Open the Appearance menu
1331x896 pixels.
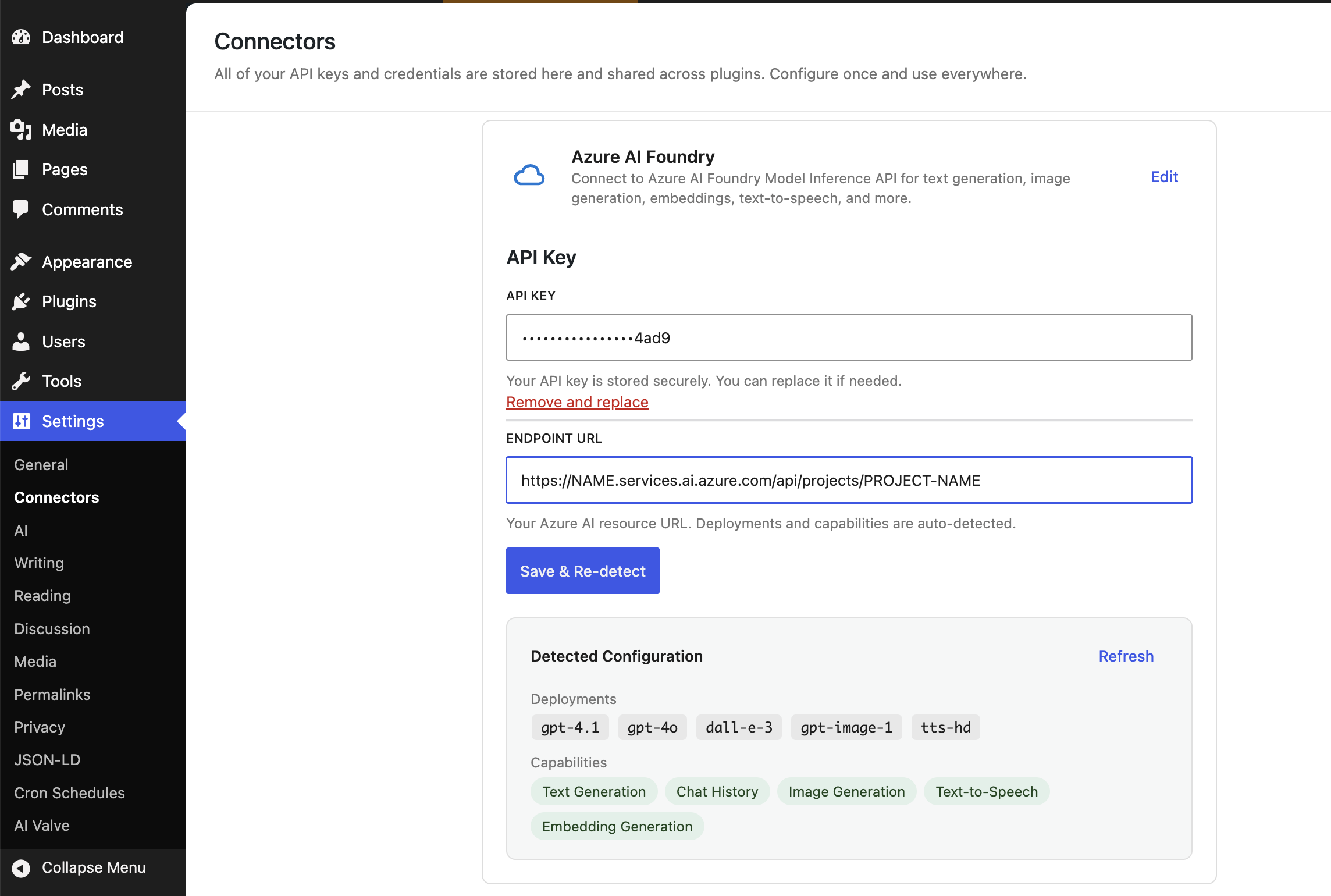coord(93,262)
